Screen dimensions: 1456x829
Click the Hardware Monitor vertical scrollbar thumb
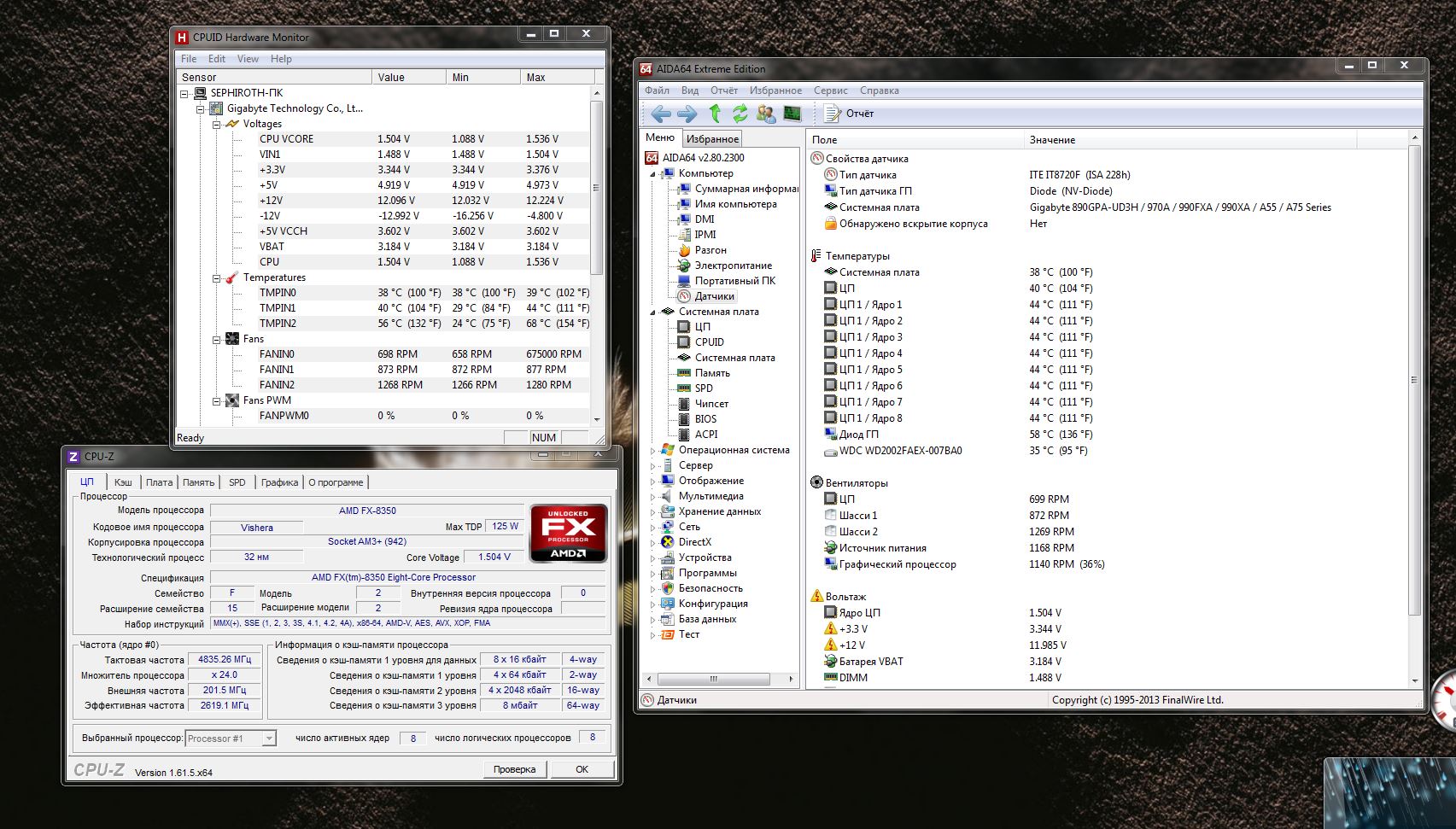pos(596,188)
